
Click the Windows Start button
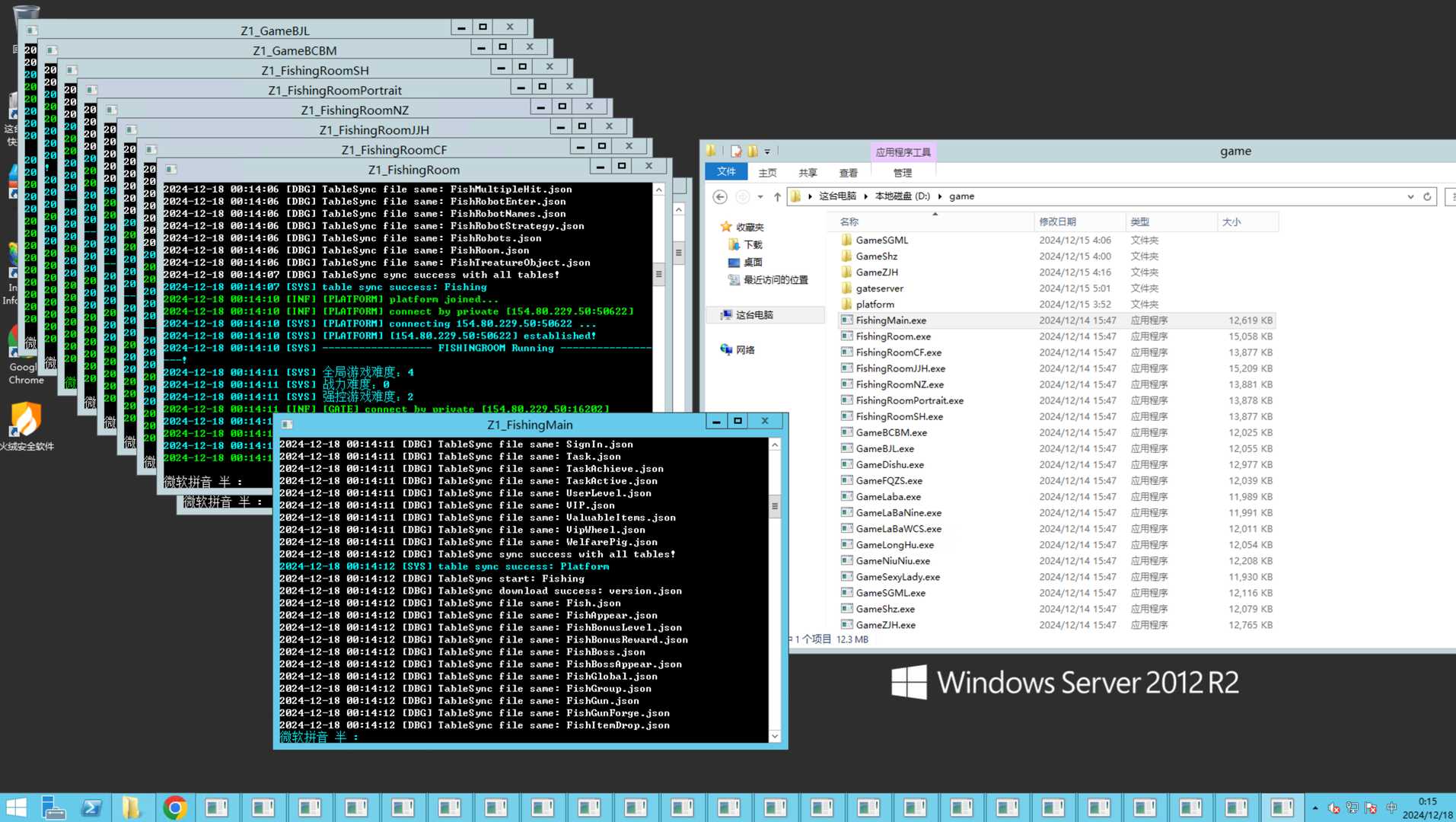[x=16, y=807]
